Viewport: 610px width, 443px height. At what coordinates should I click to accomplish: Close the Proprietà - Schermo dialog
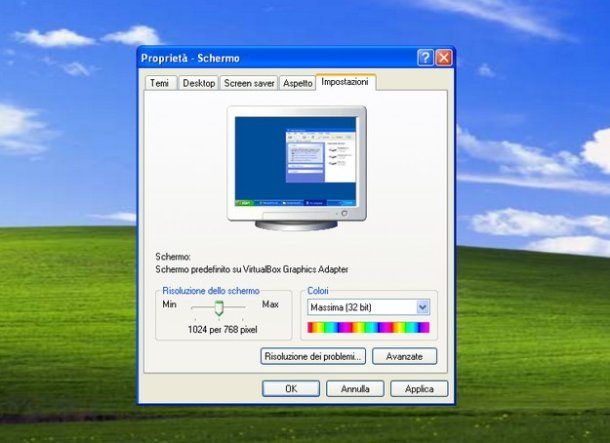(x=444, y=58)
